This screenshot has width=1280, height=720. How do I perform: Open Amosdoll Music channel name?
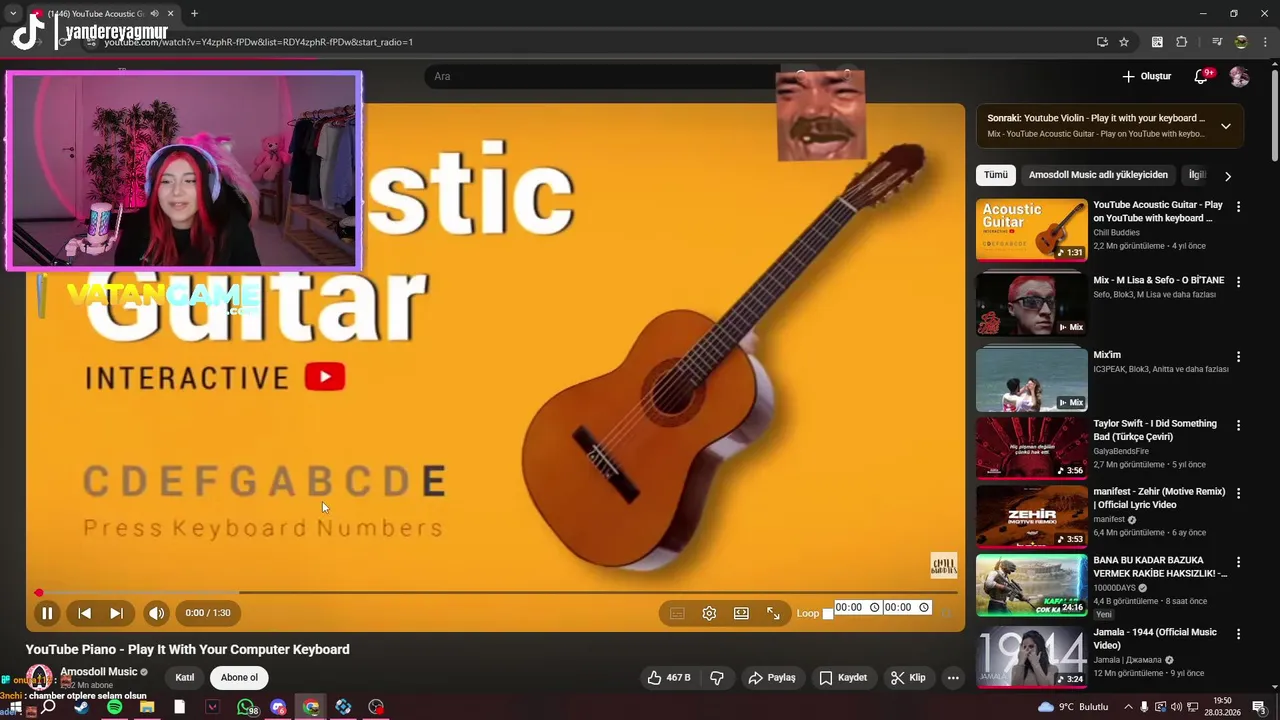point(98,672)
